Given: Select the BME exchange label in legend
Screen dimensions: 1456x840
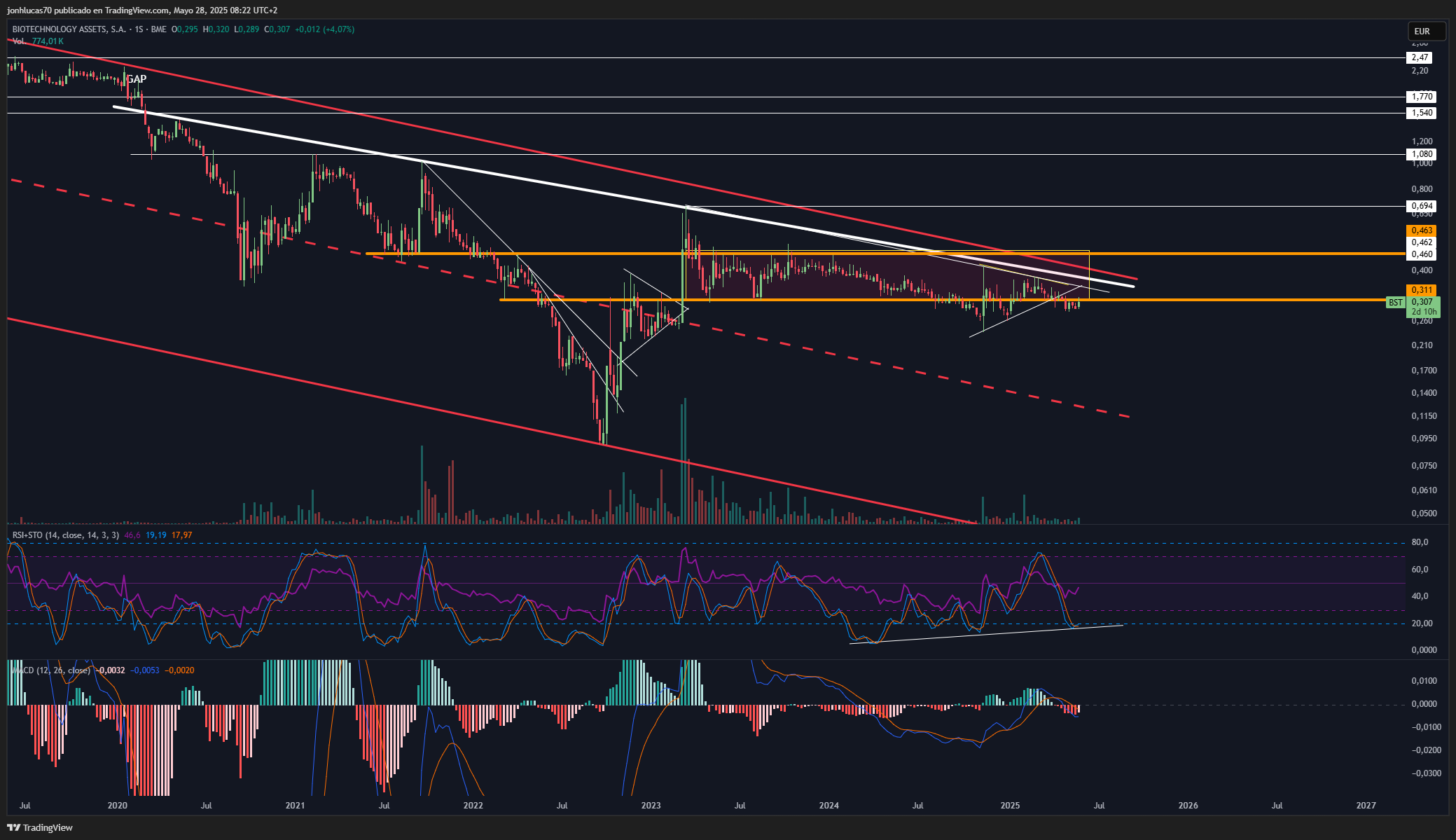Looking at the screenshot, I should [158, 29].
